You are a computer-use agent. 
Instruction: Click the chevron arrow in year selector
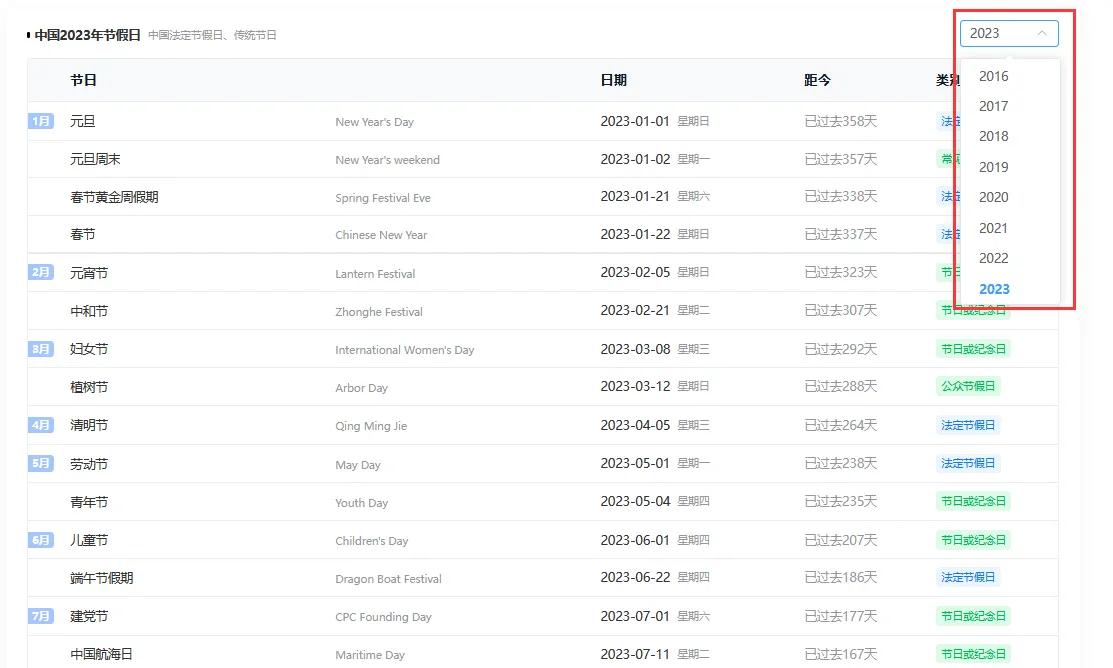tap(1041, 33)
